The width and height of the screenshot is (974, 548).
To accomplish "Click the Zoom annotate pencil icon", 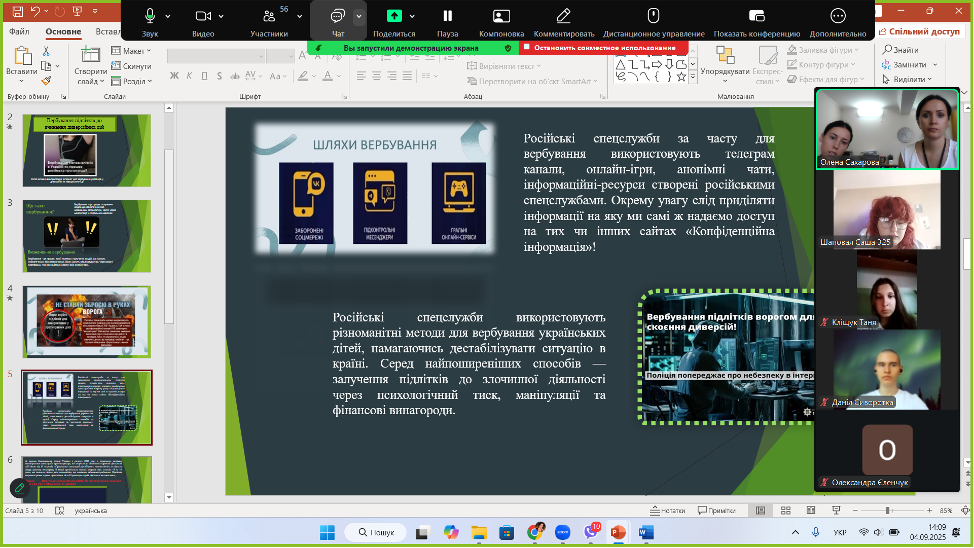I will point(563,17).
